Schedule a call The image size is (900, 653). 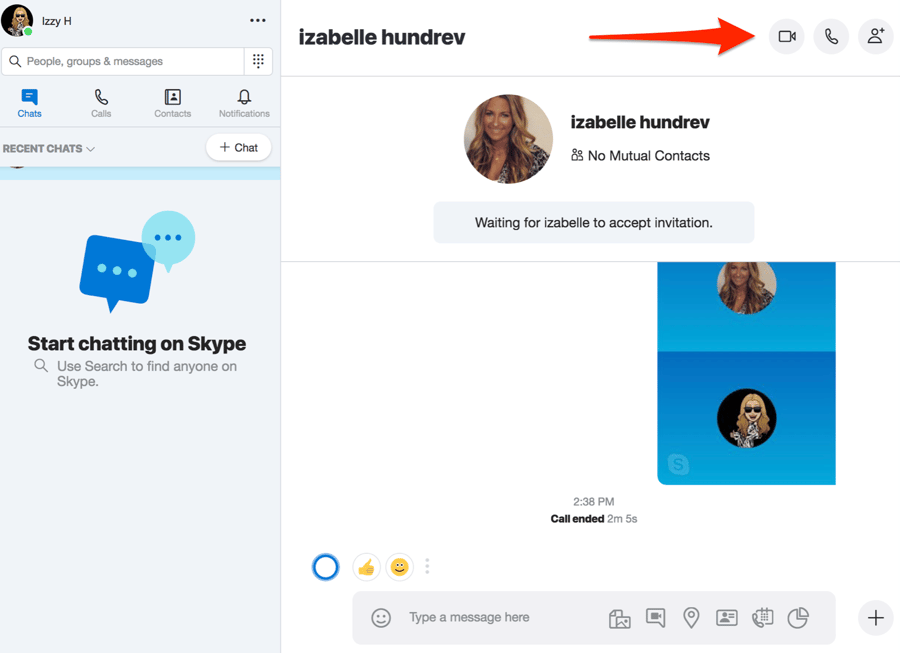click(763, 618)
